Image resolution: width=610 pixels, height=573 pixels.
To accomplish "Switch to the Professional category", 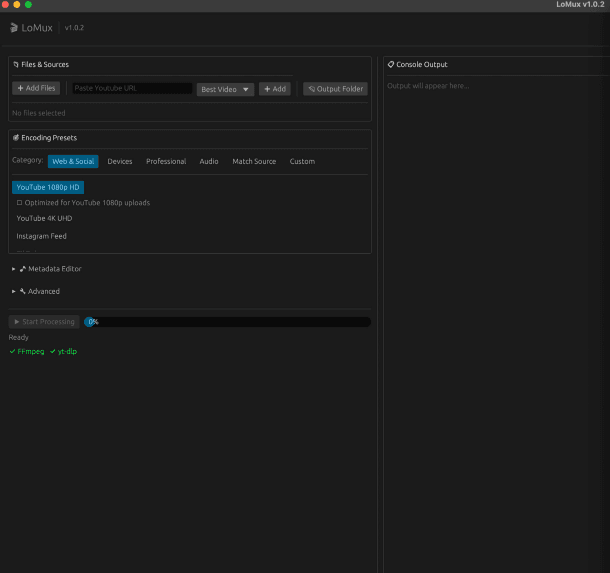I will [166, 161].
